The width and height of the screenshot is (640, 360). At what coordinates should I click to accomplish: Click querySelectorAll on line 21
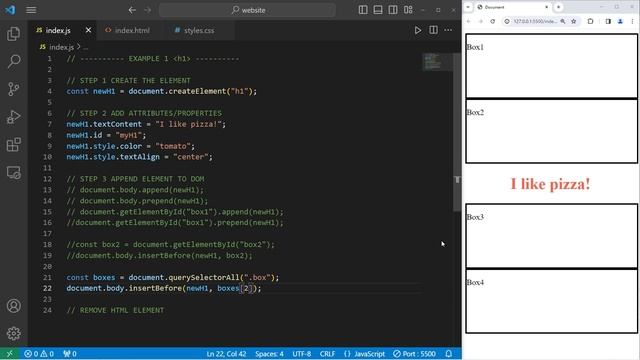pos(204,278)
